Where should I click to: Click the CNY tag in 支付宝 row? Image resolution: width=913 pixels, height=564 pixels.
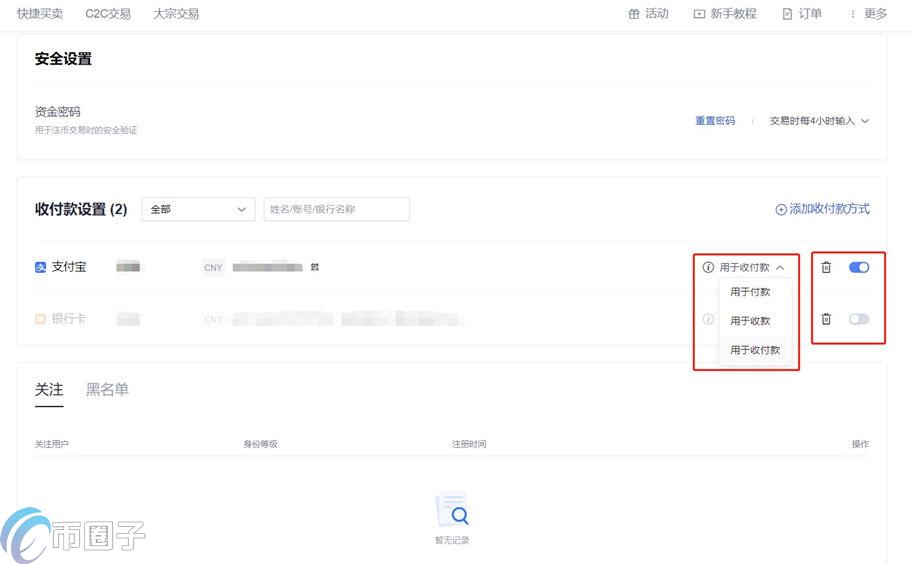coord(213,268)
